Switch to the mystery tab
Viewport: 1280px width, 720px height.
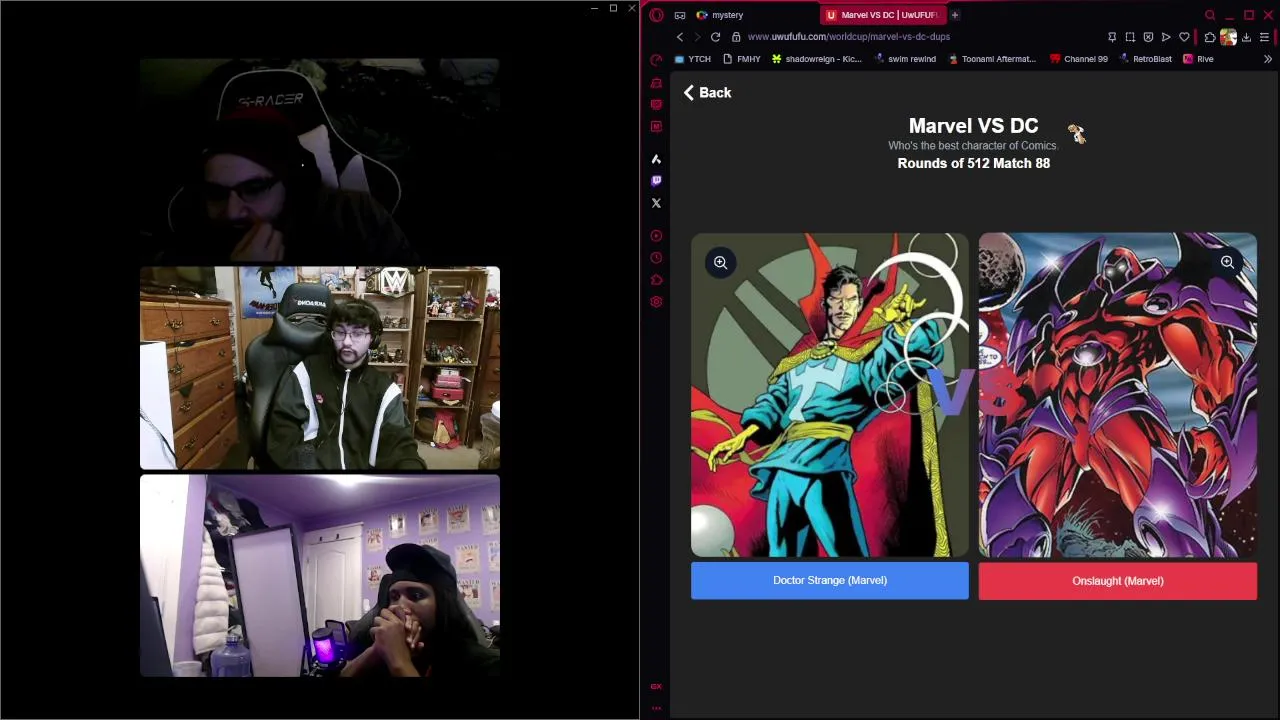(720, 15)
